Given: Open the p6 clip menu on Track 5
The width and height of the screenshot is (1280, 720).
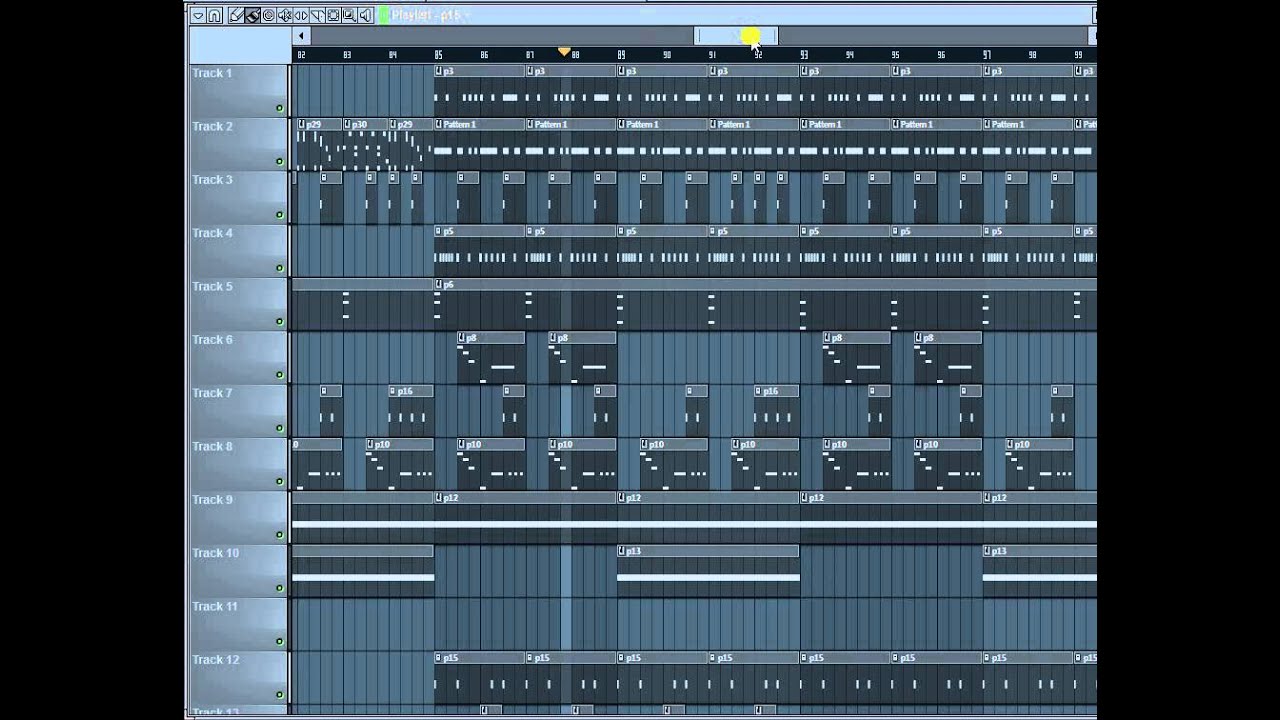Looking at the screenshot, I should (x=439, y=285).
